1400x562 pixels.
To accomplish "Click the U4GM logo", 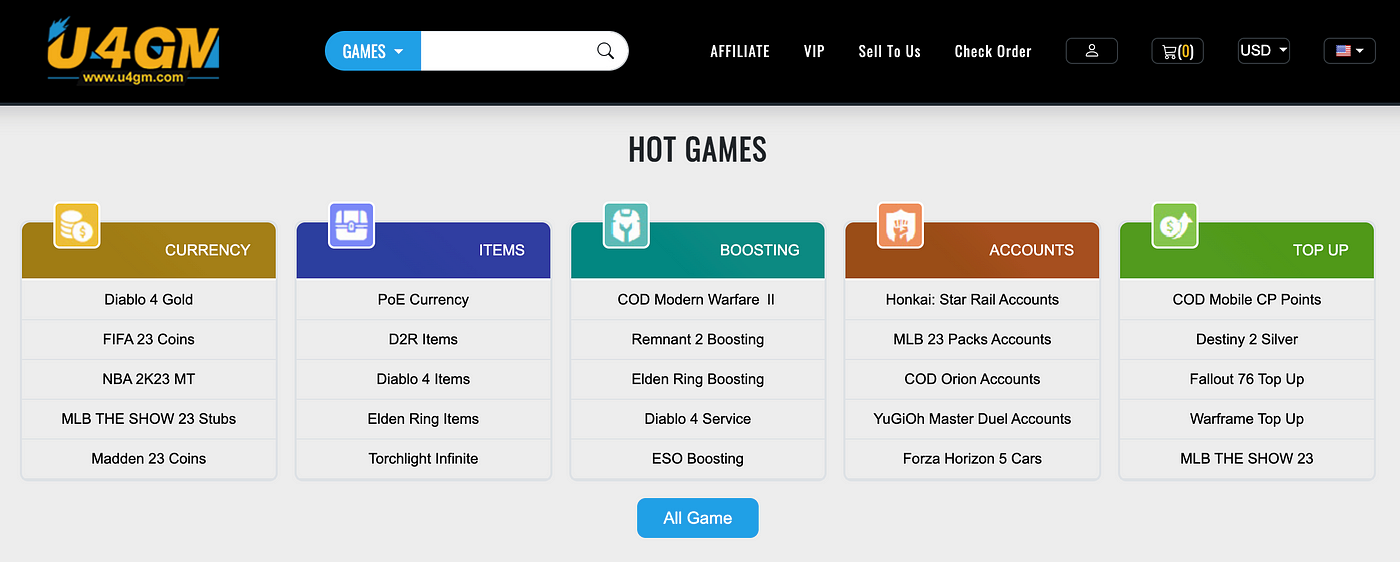I will [133, 52].
